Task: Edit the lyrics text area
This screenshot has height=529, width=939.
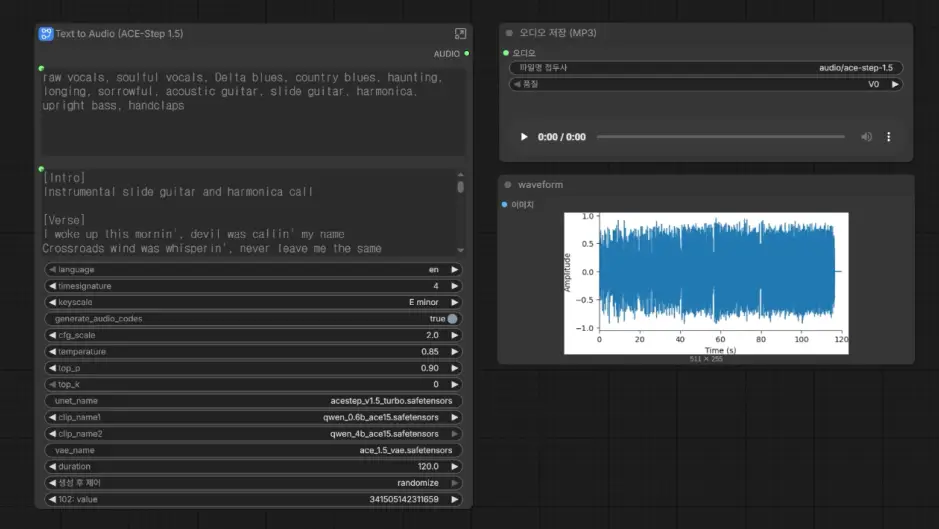Action: [x=248, y=213]
